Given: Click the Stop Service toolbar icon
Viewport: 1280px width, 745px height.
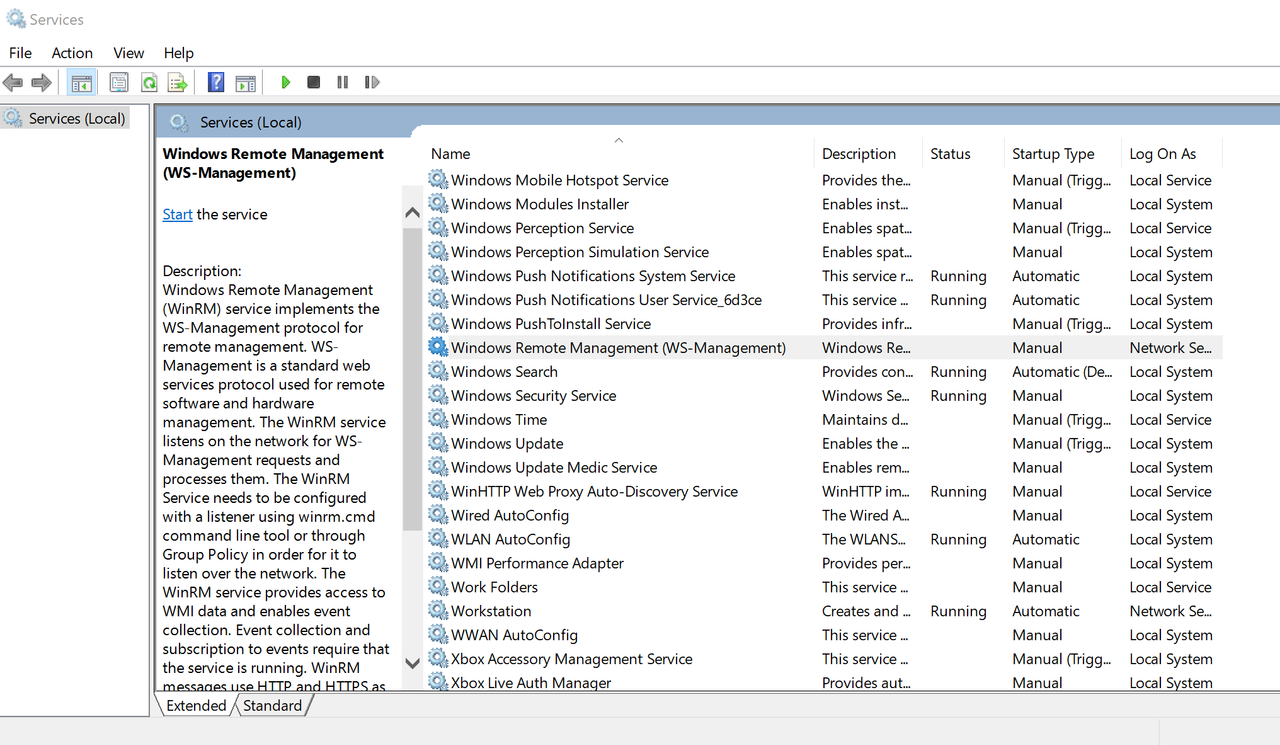Looking at the screenshot, I should 314,82.
